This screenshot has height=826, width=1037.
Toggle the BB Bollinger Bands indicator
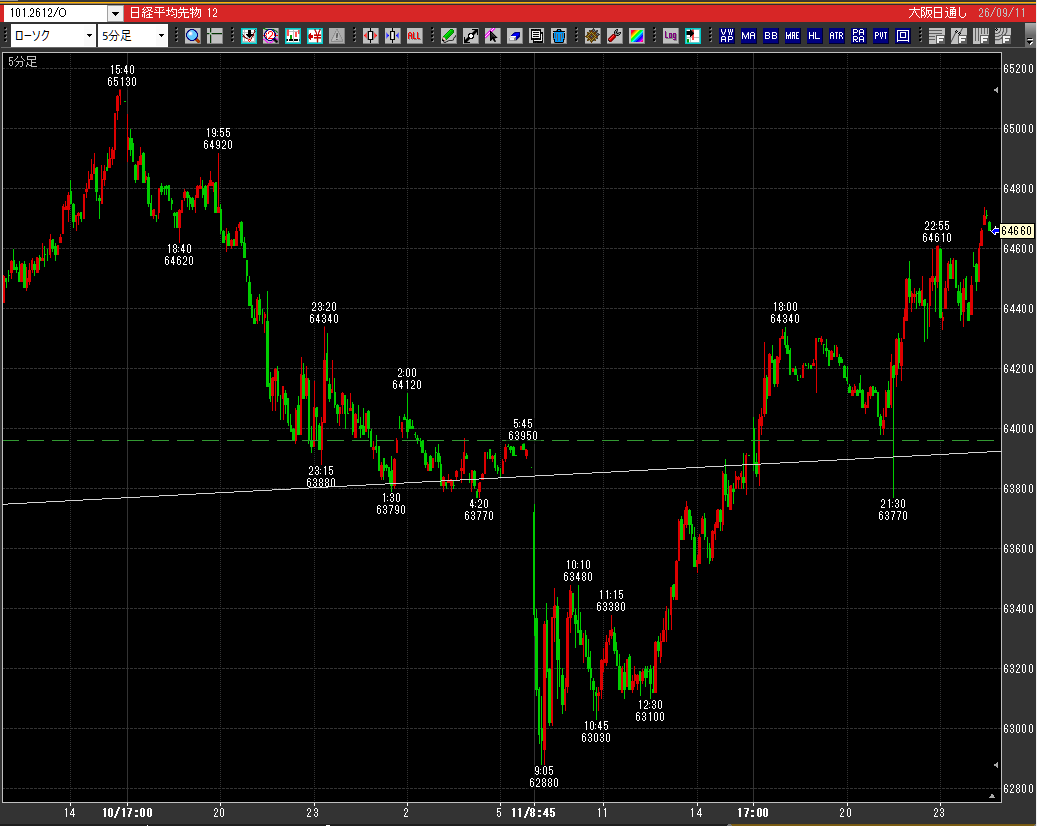point(770,36)
